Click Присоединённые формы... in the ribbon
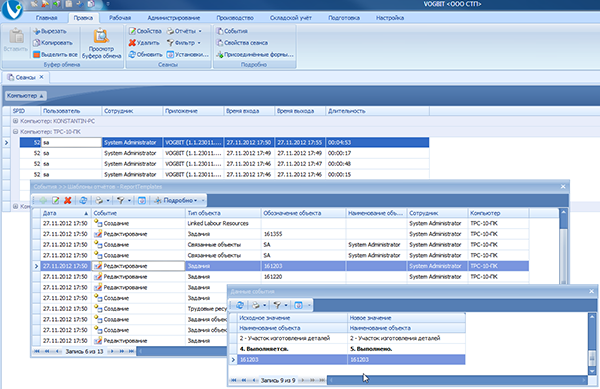Screen dimensions: 600x389 click(x=255, y=55)
